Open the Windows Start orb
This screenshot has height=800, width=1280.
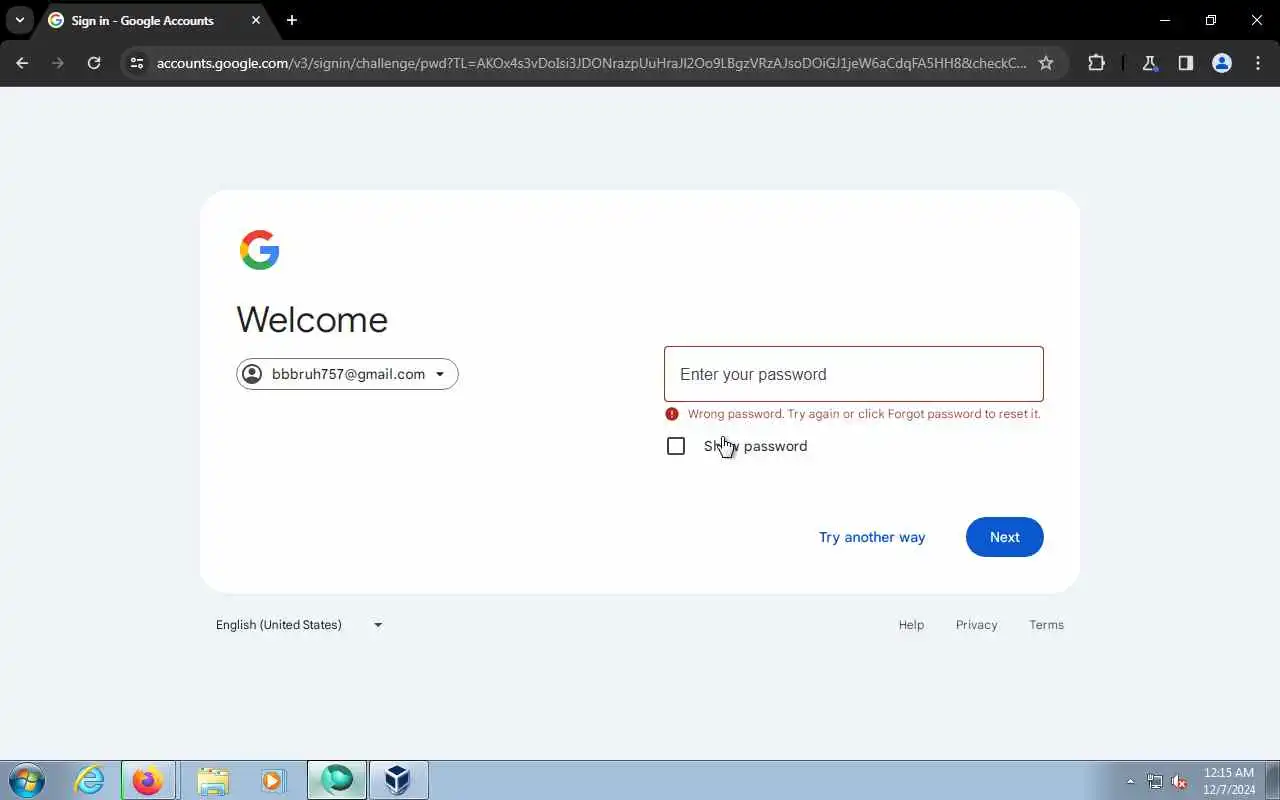27,780
